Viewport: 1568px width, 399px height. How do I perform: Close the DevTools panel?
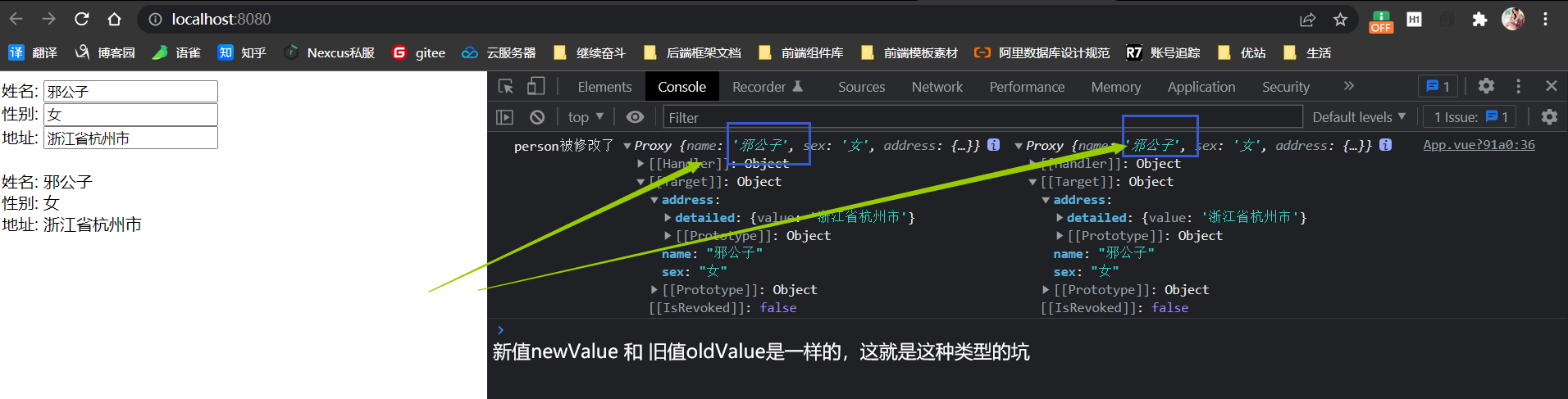click(1551, 86)
